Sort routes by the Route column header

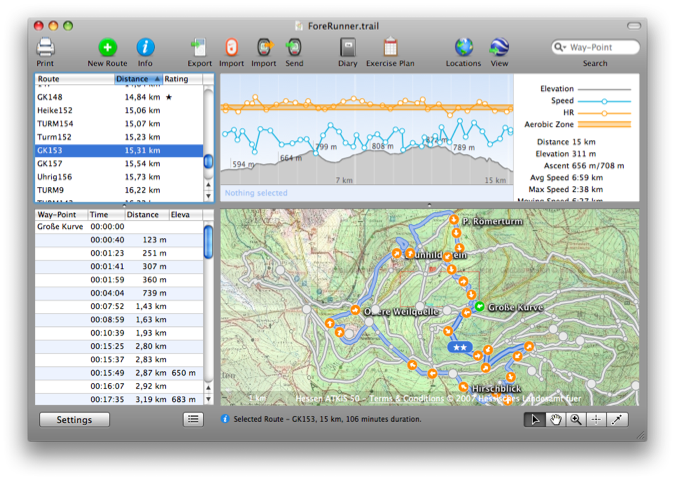point(74,79)
